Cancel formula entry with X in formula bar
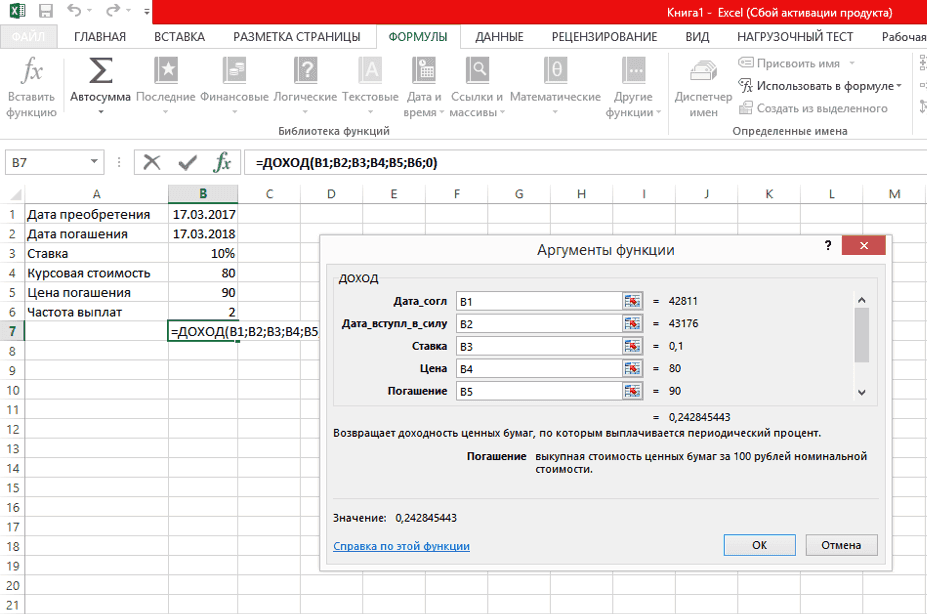928x614 pixels. [152, 162]
